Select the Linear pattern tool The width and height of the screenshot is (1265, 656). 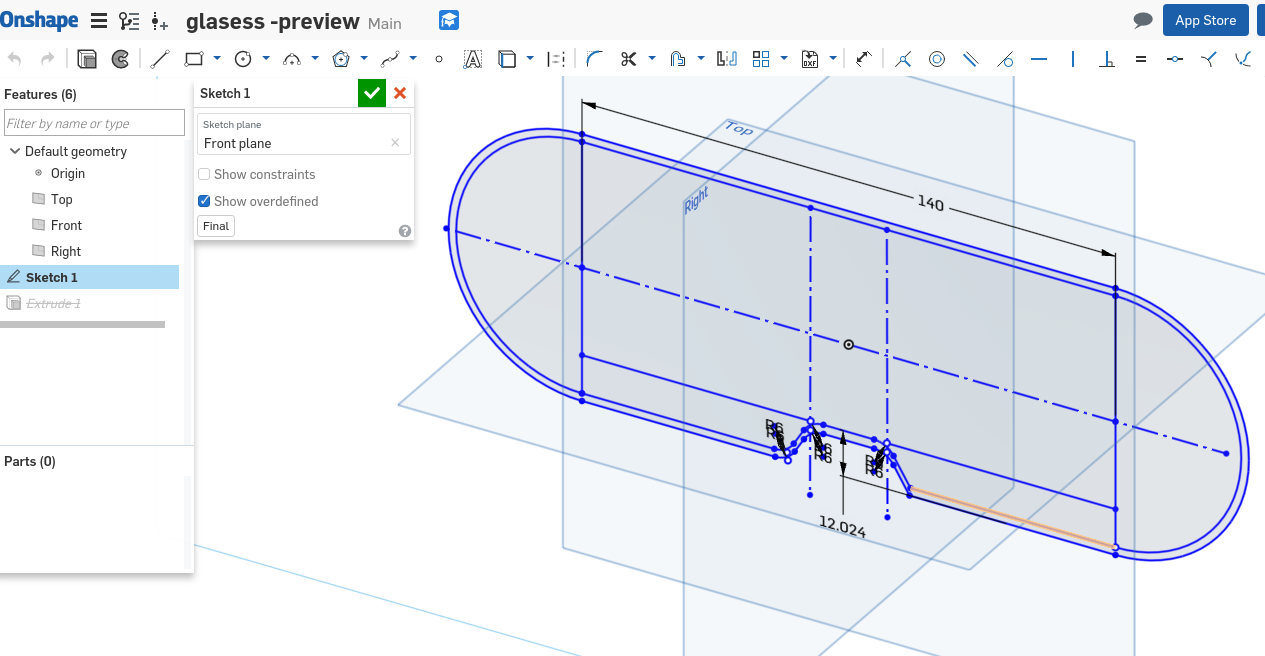761,59
